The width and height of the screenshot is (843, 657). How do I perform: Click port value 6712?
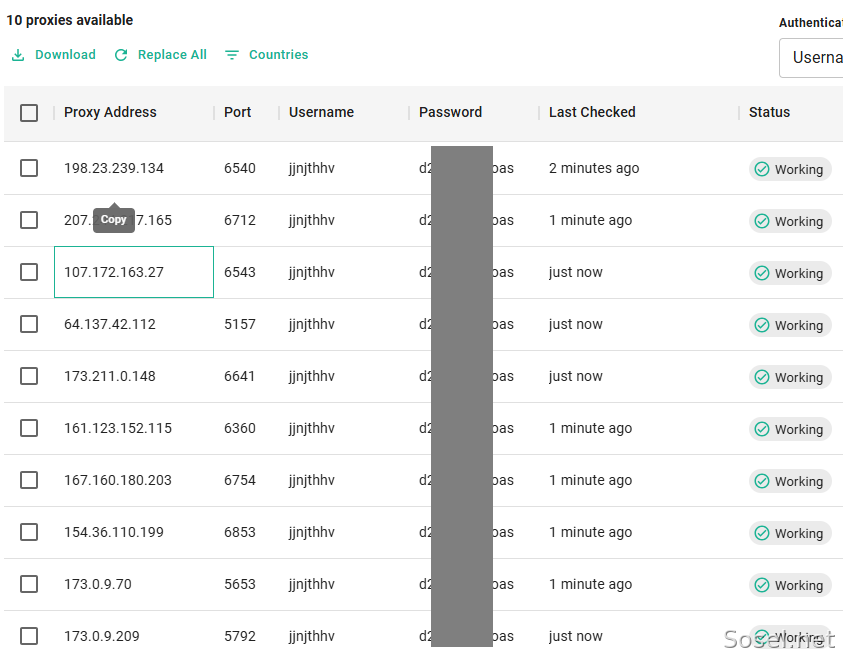[240, 220]
